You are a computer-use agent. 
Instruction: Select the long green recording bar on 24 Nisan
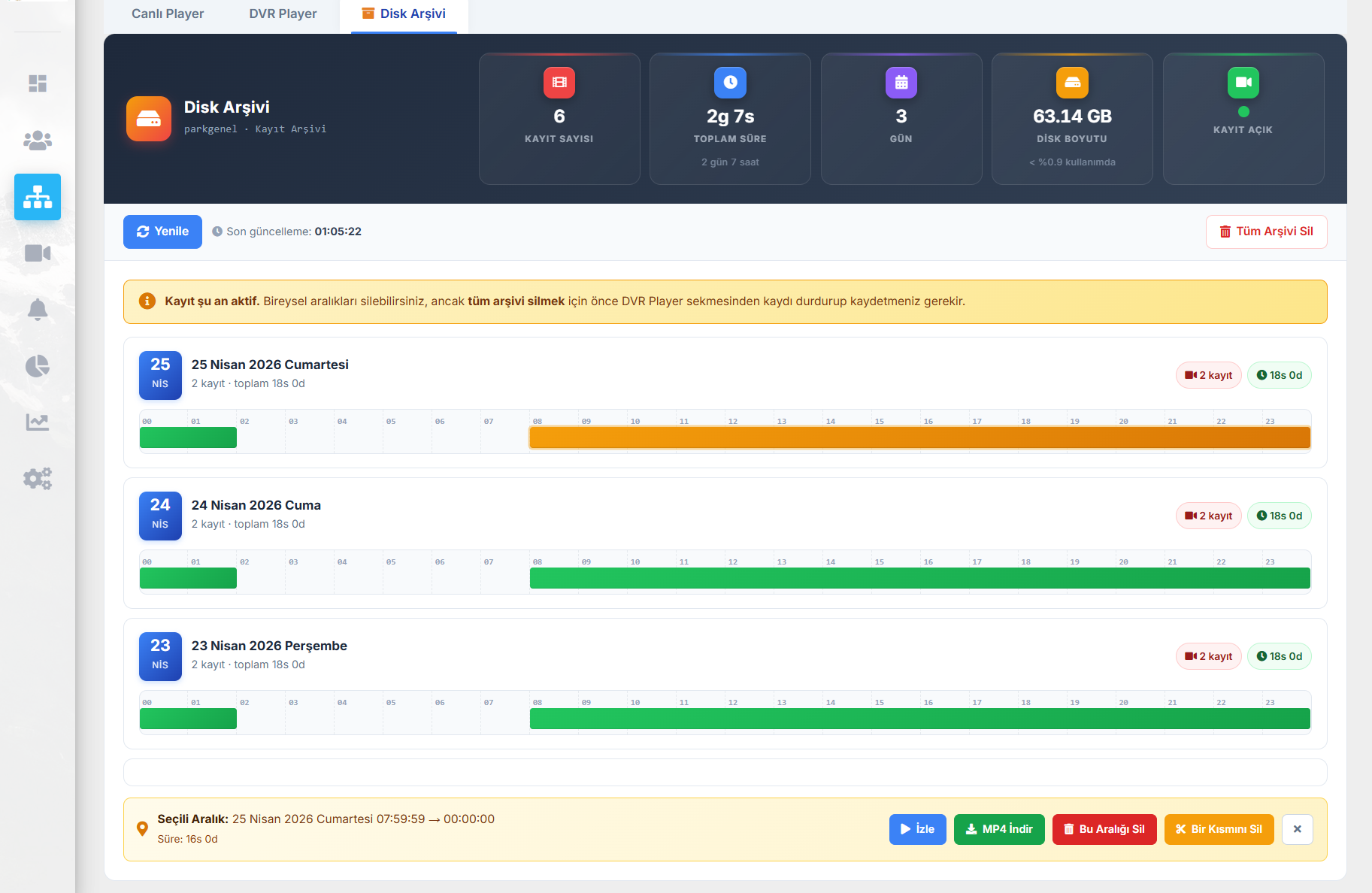pos(919,578)
